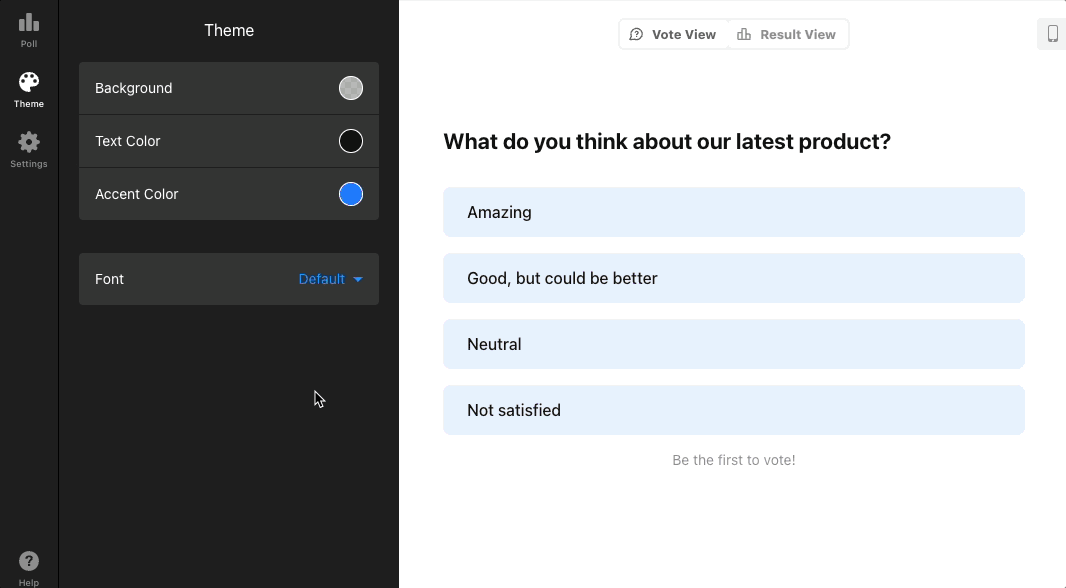Pick the Not satisfied option
Image resolution: width=1066 pixels, height=588 pixels.
coord(734,410)
